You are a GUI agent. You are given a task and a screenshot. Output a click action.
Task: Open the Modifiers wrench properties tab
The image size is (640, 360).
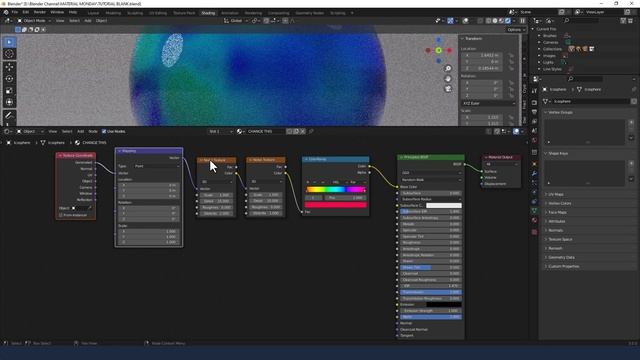coord(534,173)
